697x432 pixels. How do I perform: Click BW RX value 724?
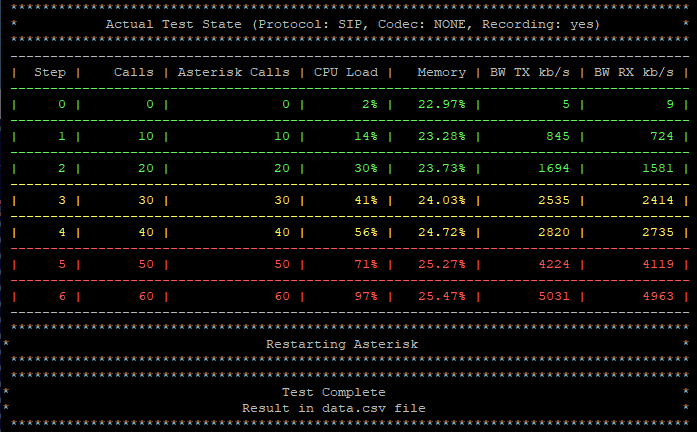pos(662,136)
